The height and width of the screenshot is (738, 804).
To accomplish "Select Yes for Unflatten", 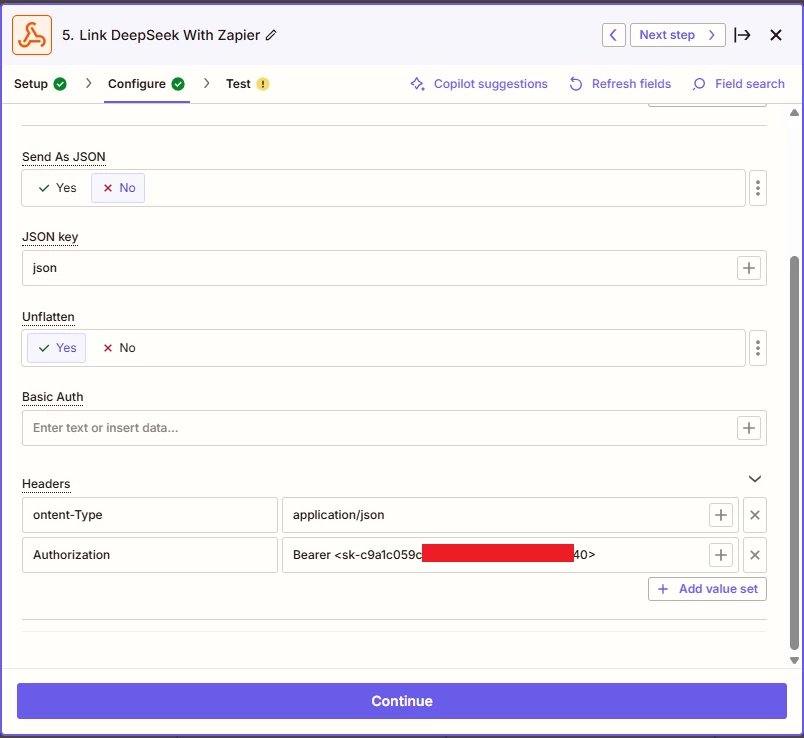I will [56, 348].
